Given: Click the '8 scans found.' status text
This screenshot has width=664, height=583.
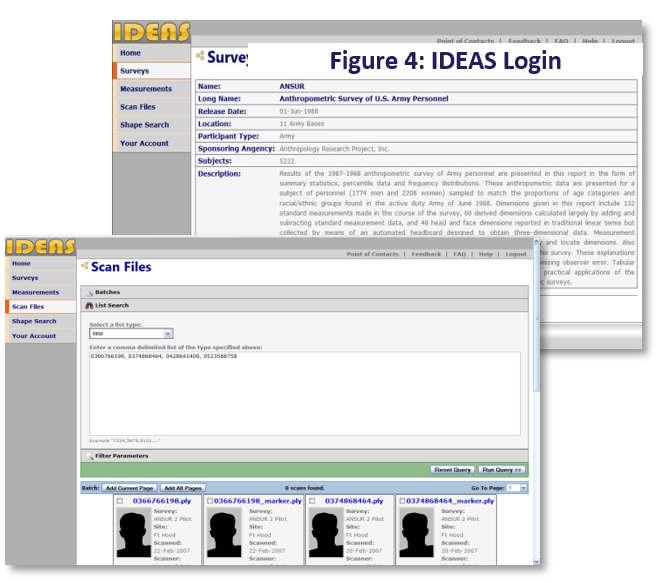Looking at the screenshot, I should click(x=304, y=488).
